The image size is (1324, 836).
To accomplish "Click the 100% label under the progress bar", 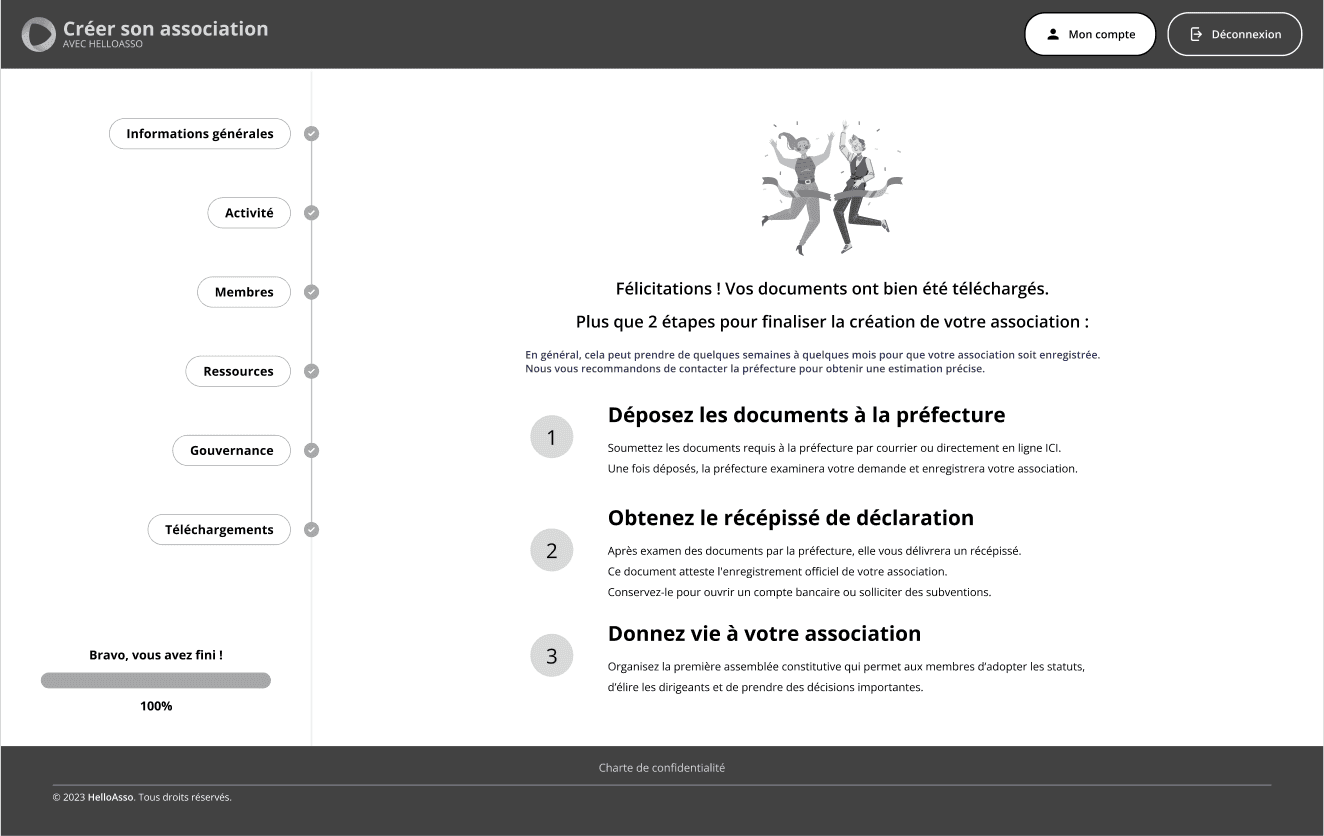I will (x=156, y=706).
